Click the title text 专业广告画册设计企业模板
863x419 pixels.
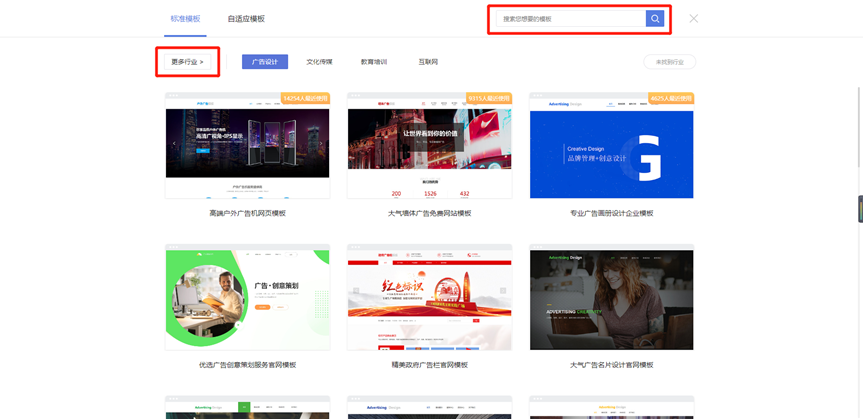pyautogui.click(x=611, y=213)
